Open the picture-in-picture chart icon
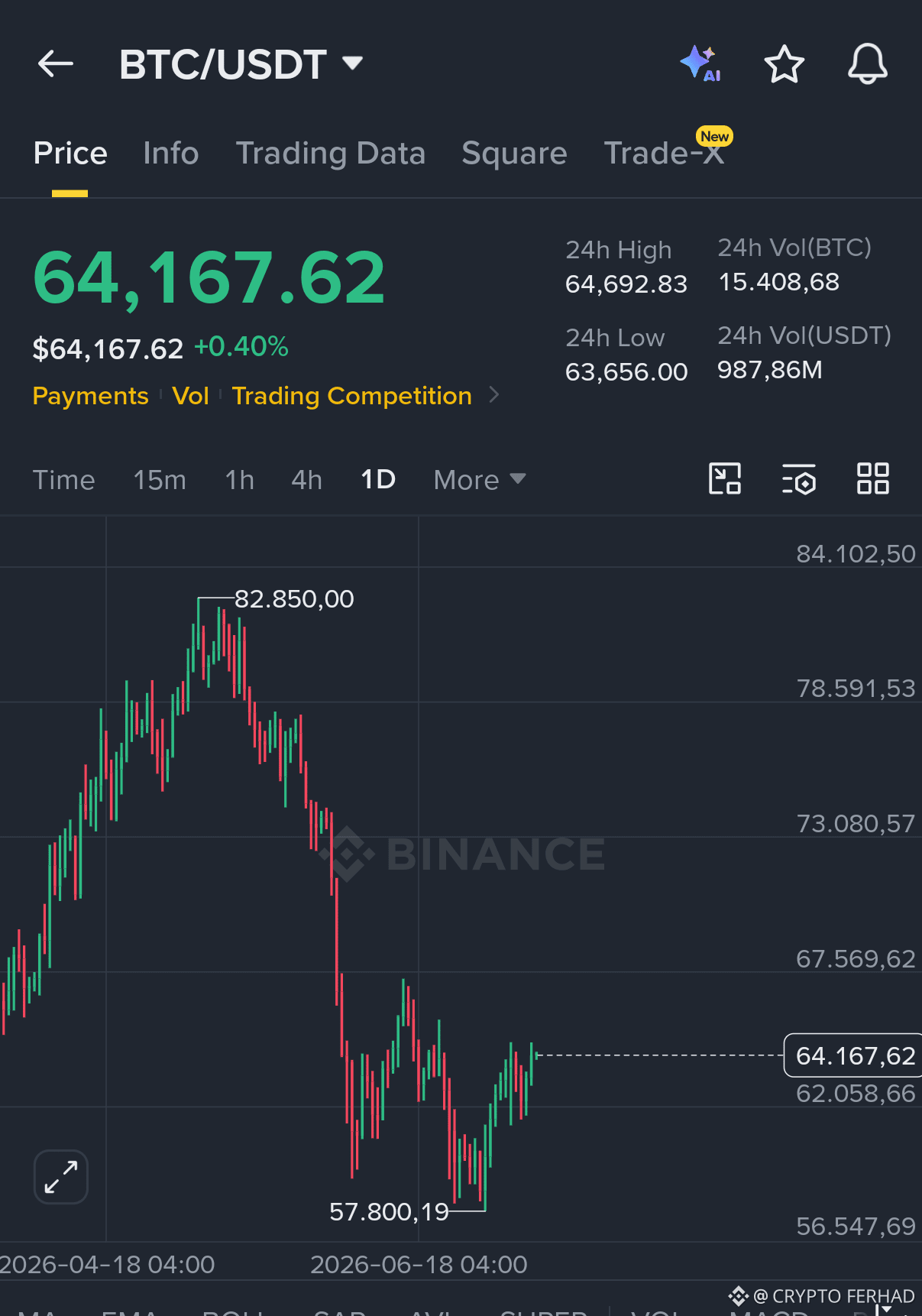The height and width of the screenshot is (1316, 922). [x=725, y=479]
